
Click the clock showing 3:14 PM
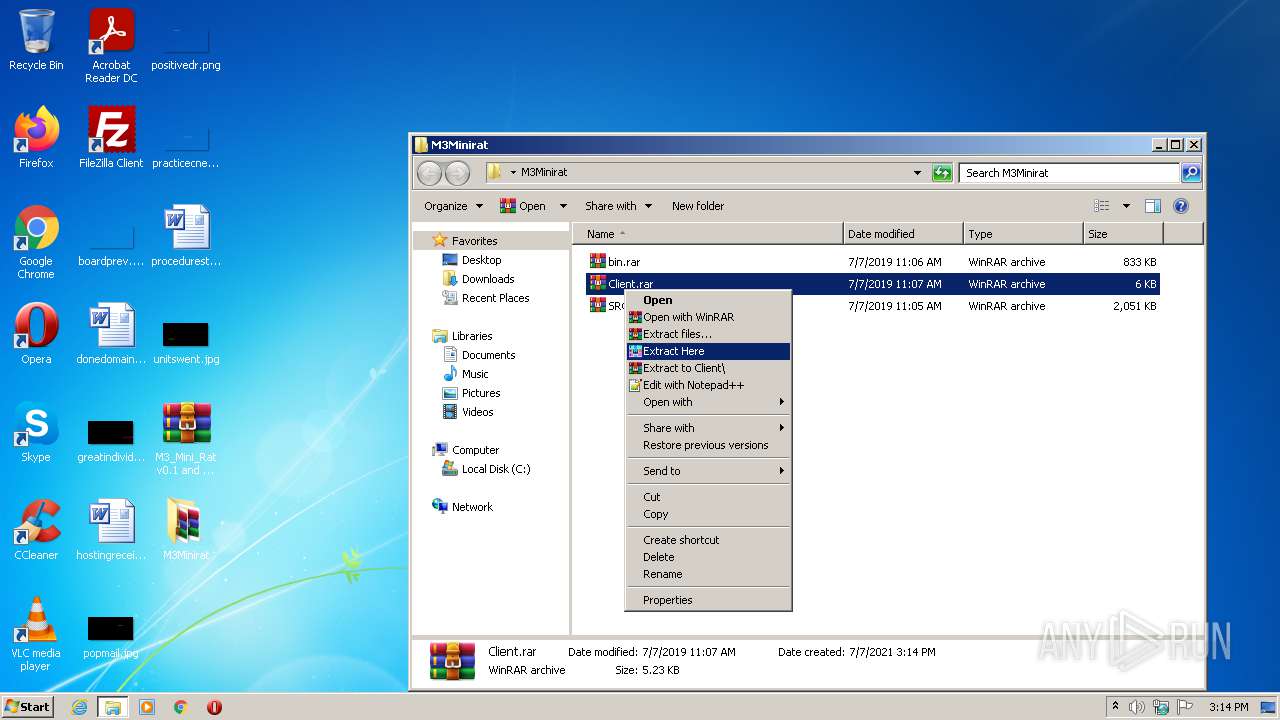pos(1228,707)
